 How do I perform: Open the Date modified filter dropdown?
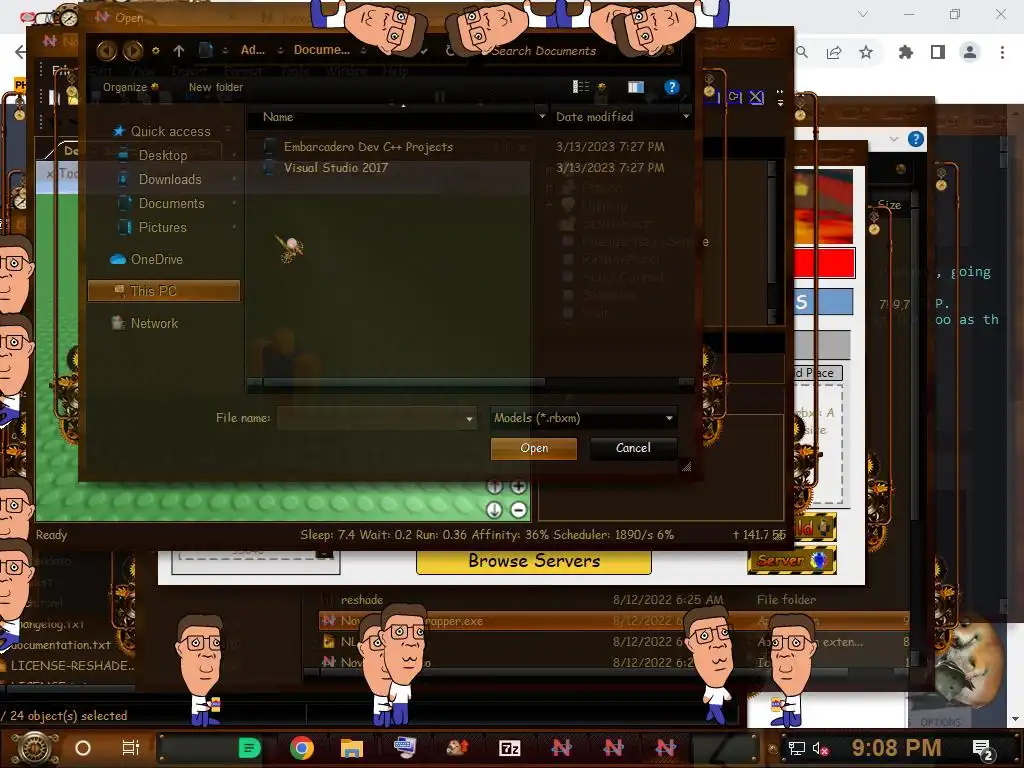click(x=686, y=117)
